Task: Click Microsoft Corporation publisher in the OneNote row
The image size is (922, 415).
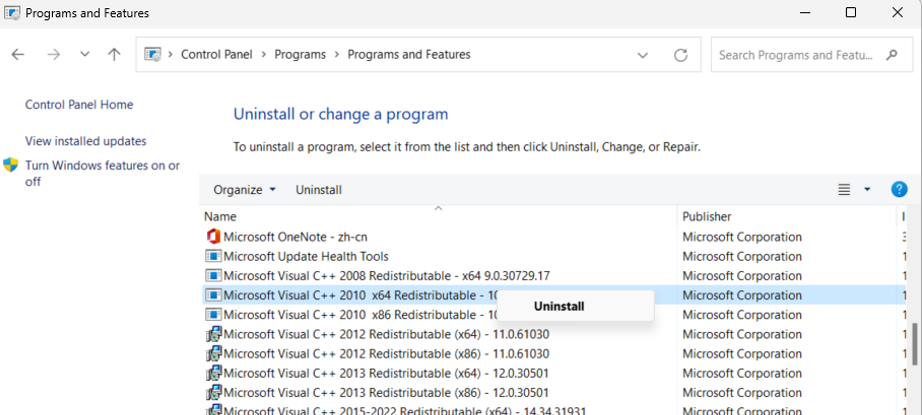Action: pos(742,237)
